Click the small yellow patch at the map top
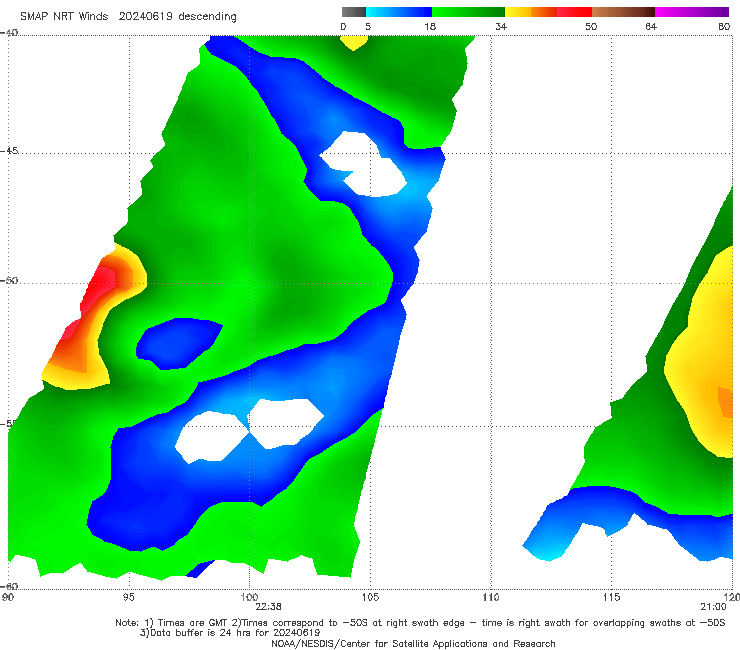Viewport: 740px width, 650px height. [353, 42]
